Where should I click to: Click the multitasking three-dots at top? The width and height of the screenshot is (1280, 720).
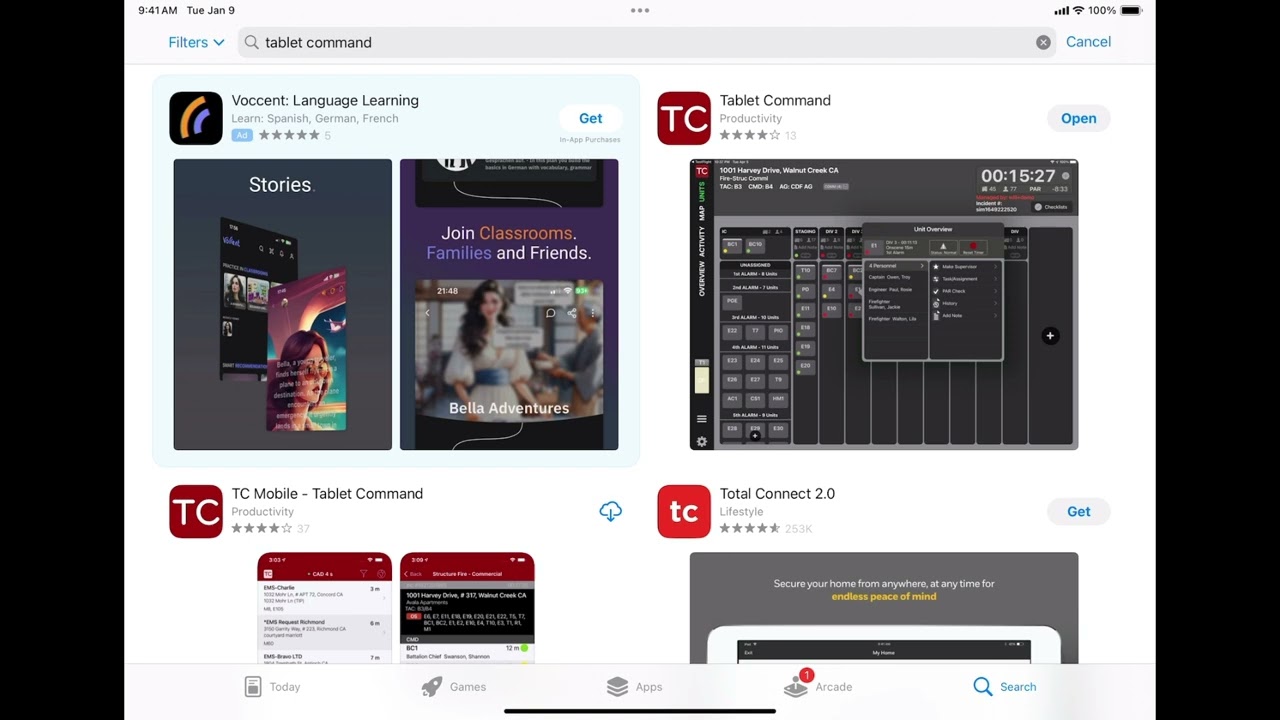[x=640, y=10]
